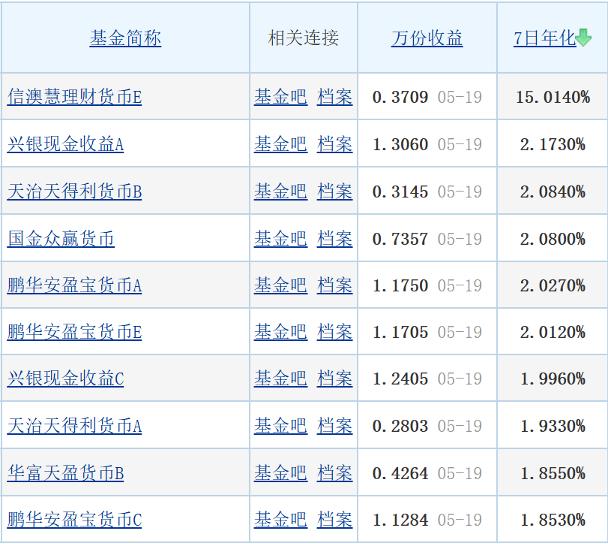Open fund 天治天得利货币B
The image size is (608, 544).
click(74, 191)
